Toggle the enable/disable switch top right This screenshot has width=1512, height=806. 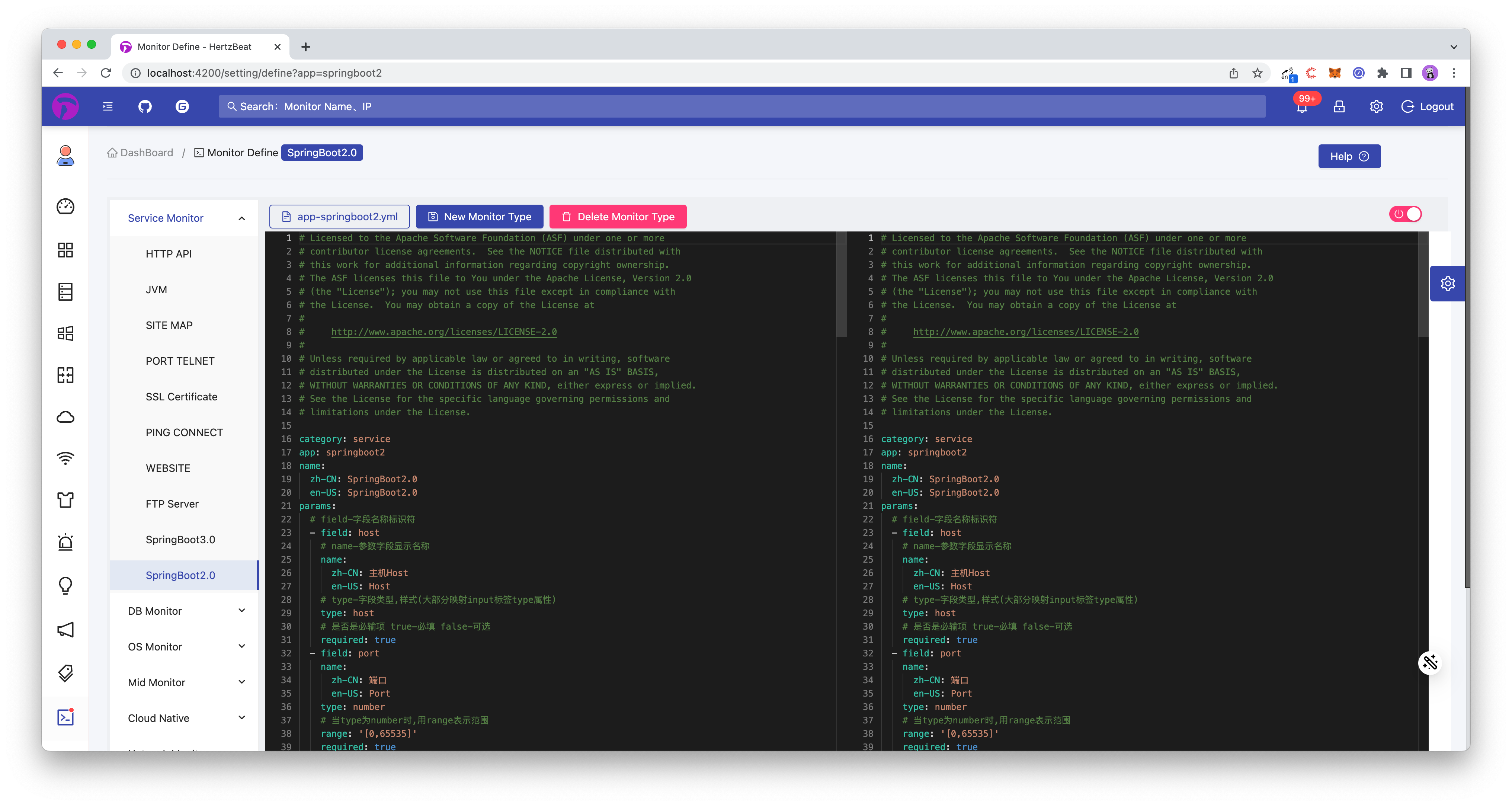pos(1406,214)
